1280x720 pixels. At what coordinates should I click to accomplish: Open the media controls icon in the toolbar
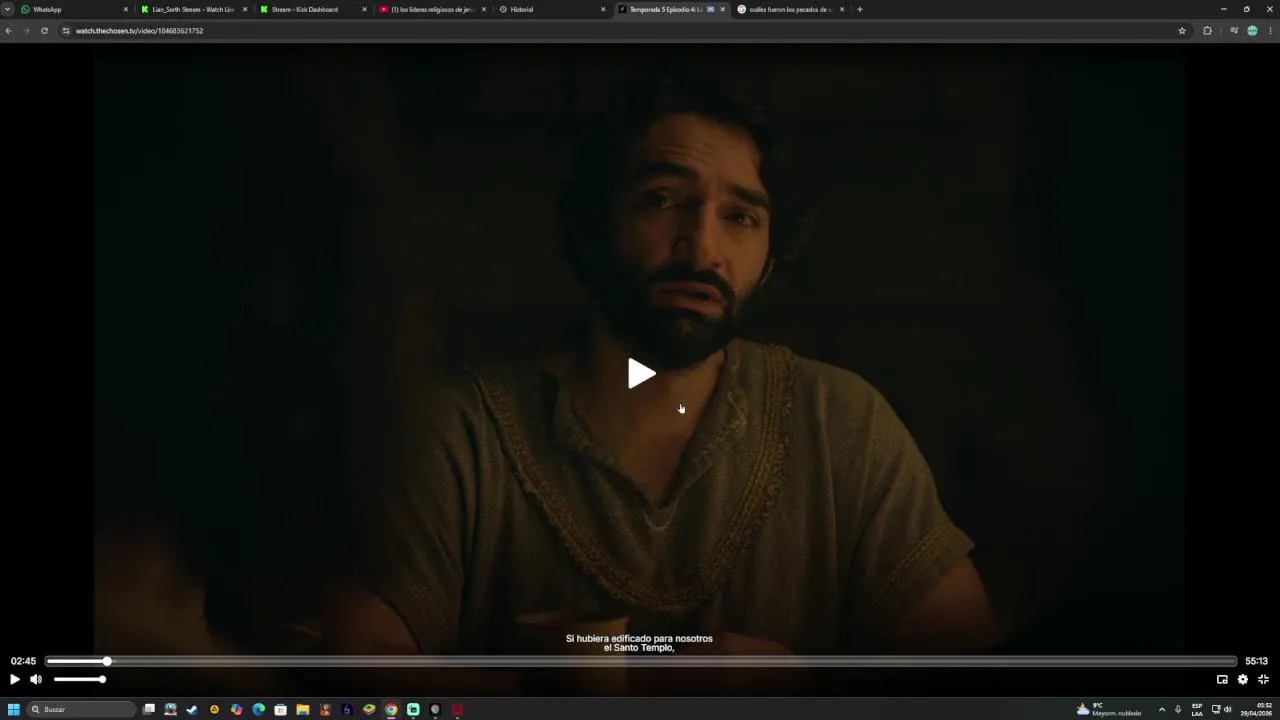(1234, 31)
